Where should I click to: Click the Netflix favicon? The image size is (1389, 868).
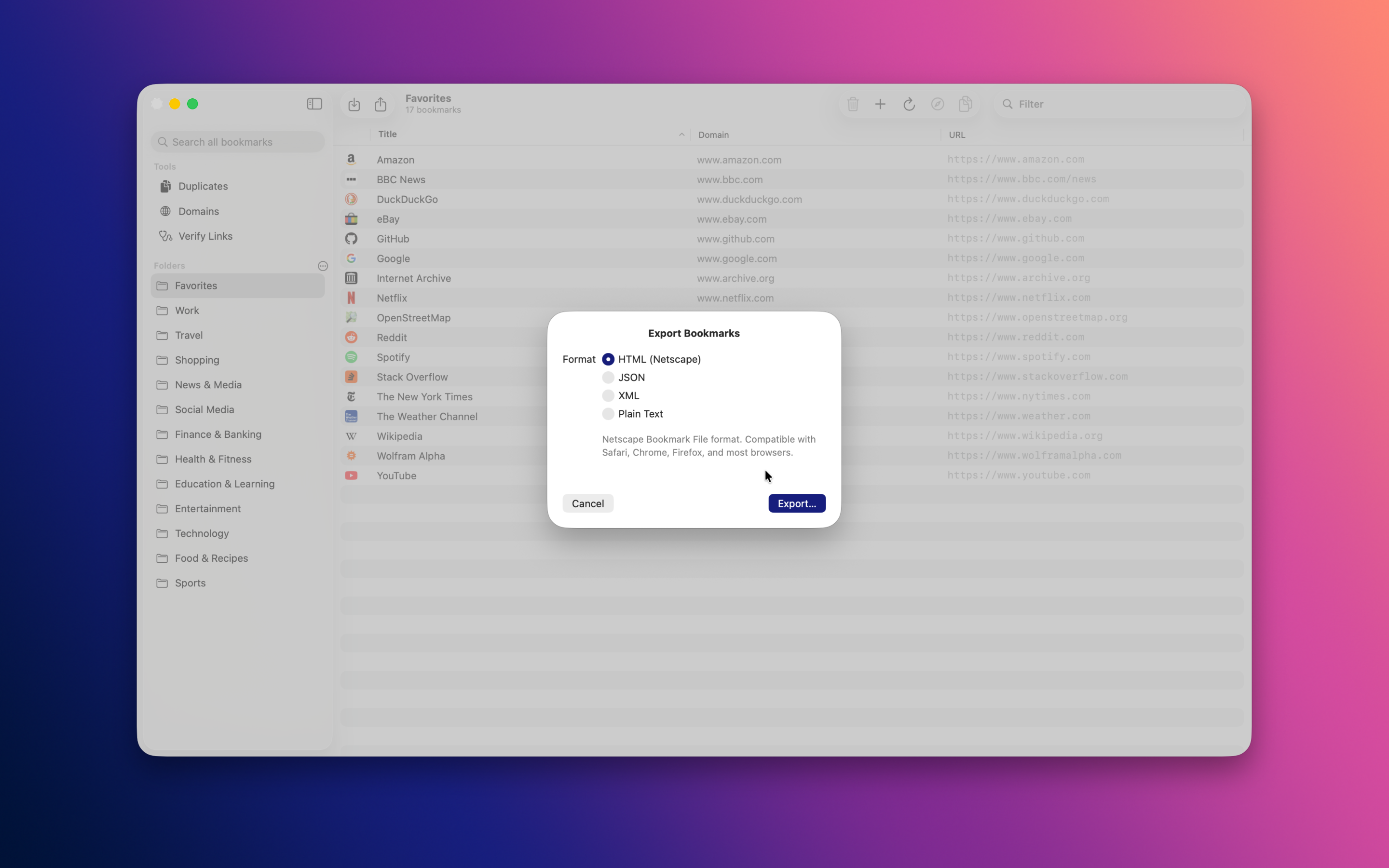point(351,298)
